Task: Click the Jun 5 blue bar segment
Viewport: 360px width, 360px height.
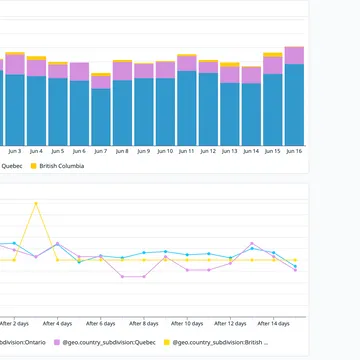Action: pos(58,112)
